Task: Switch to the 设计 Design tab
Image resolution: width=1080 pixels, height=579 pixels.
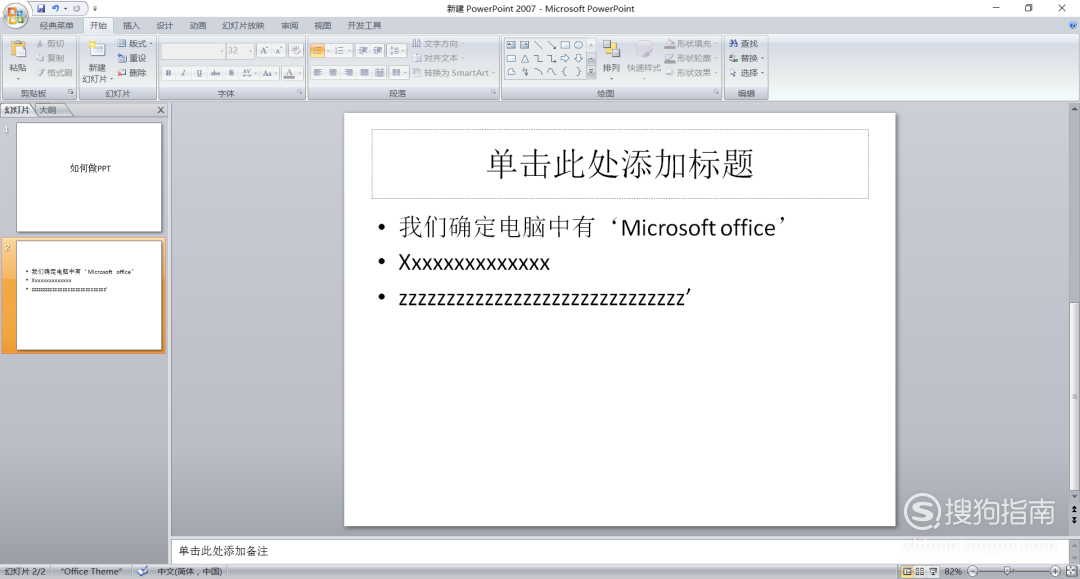Action: click(165, 25)
